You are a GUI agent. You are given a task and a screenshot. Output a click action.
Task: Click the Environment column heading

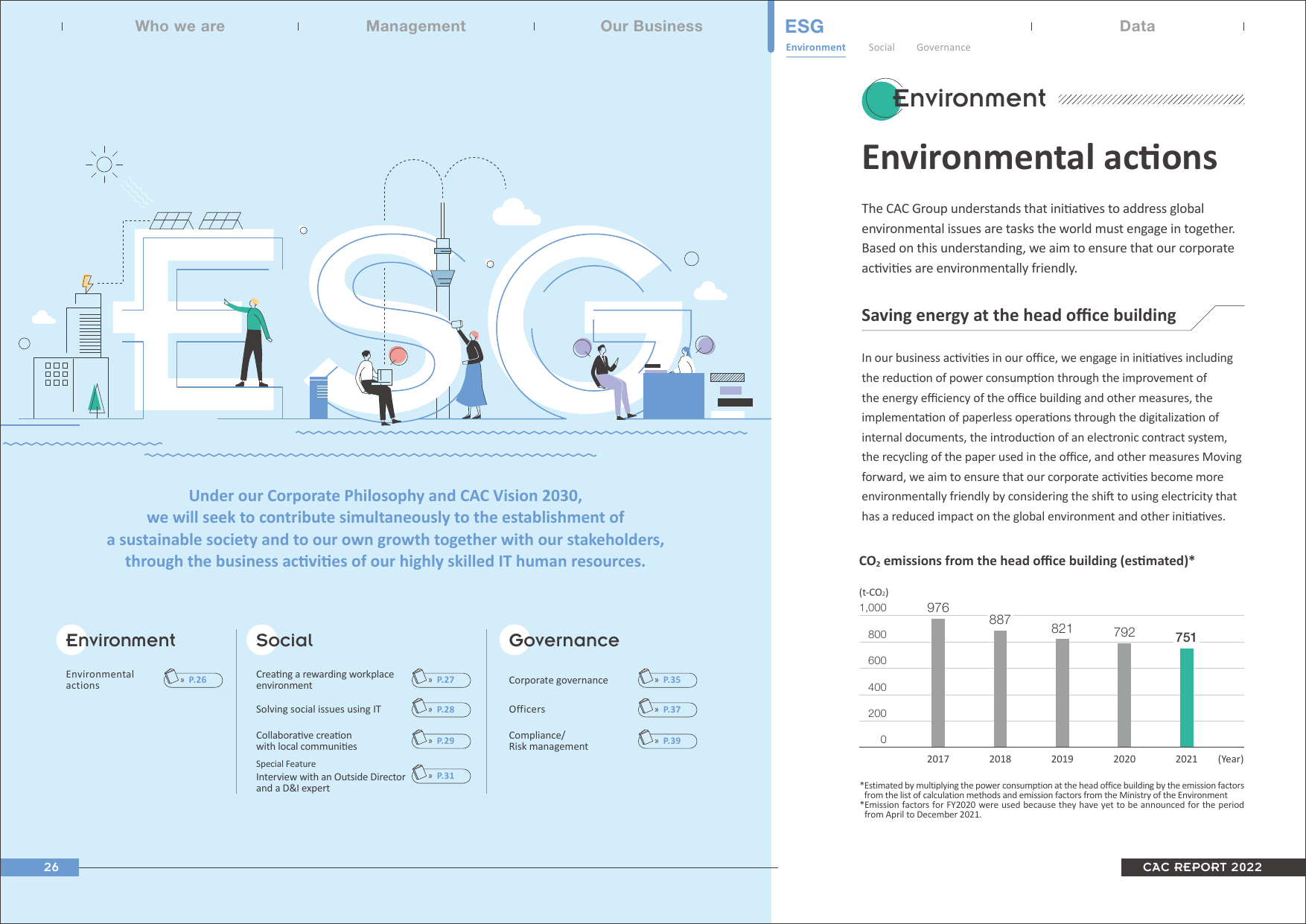pos(121,640)
